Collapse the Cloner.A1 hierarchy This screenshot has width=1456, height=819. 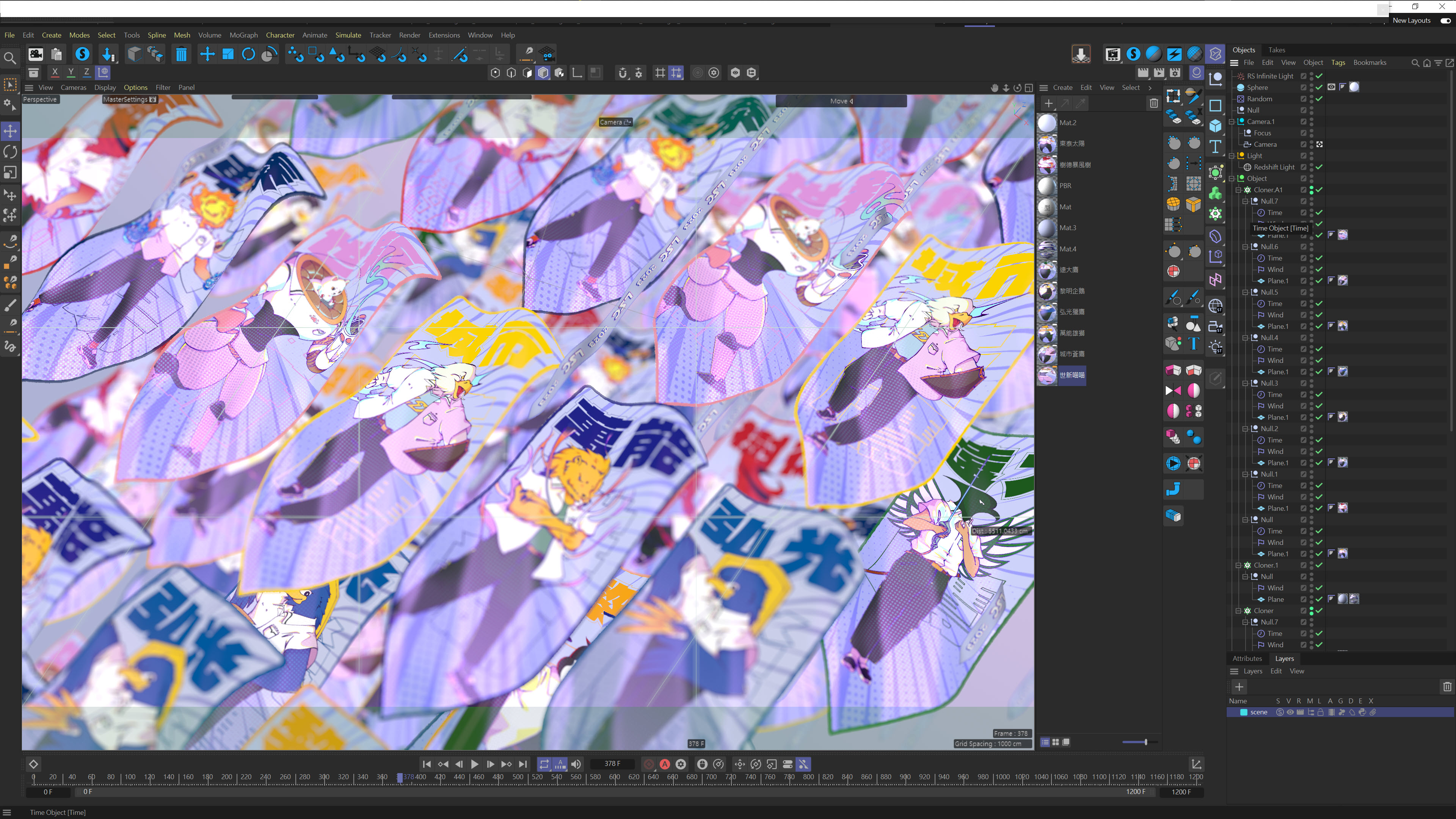(1238, 190)
